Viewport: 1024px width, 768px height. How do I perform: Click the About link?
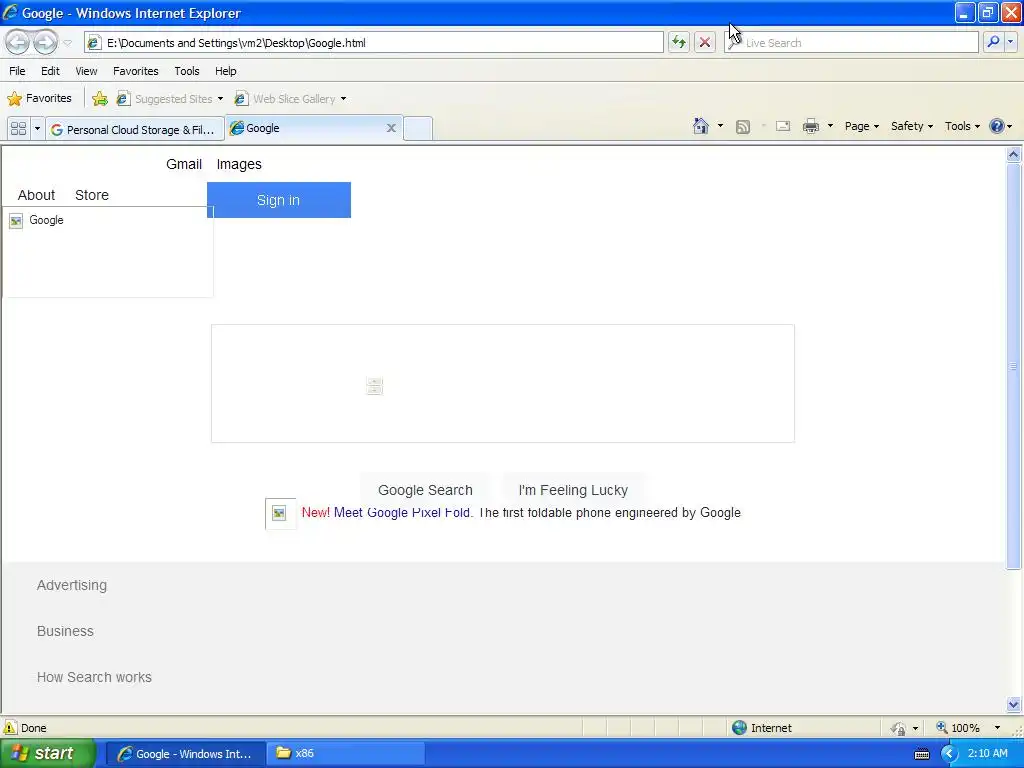37,195
